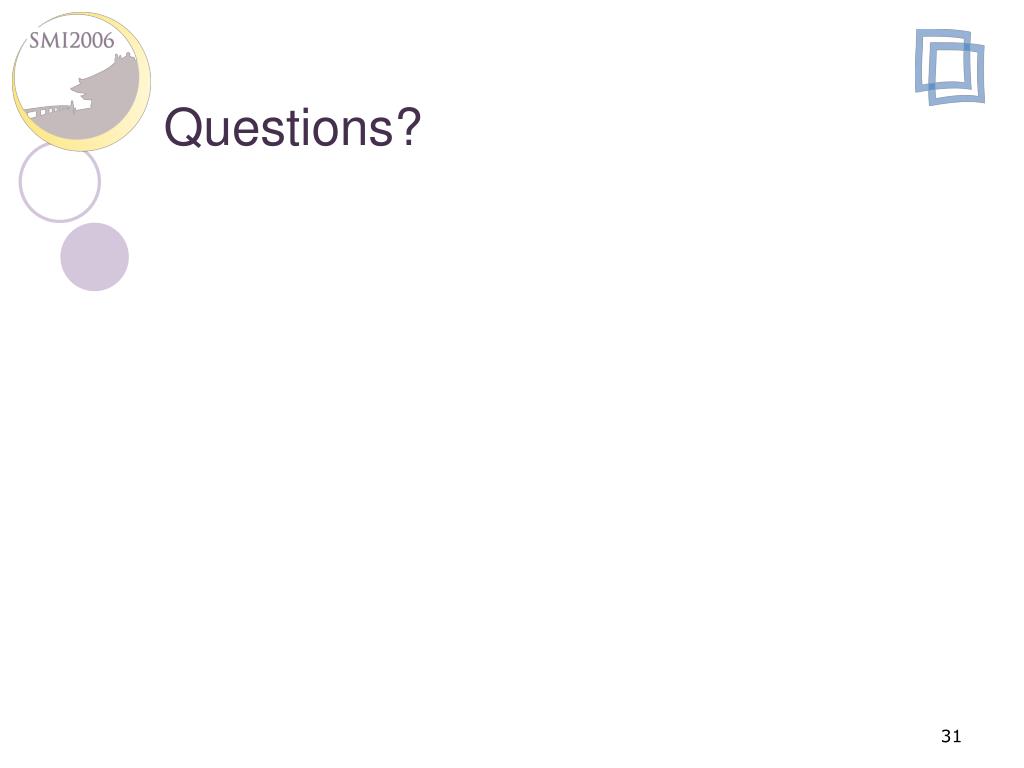This screenshot has width=1024, height=768.
Task: Select the hollow lavender circle outline
Action: pos(59,182)
